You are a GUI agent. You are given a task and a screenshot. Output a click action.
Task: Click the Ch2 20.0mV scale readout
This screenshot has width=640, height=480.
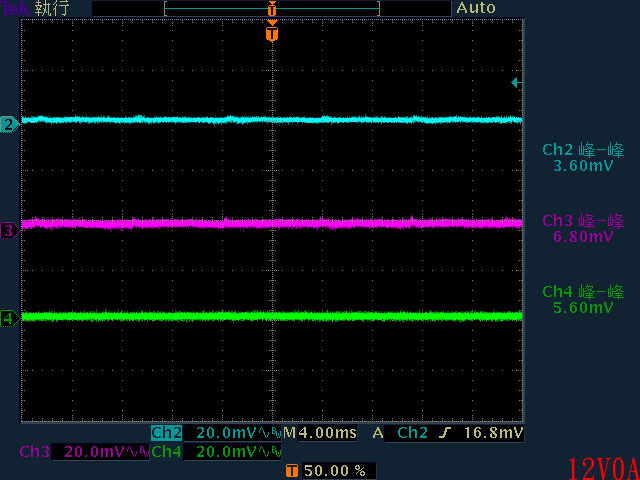233,433
